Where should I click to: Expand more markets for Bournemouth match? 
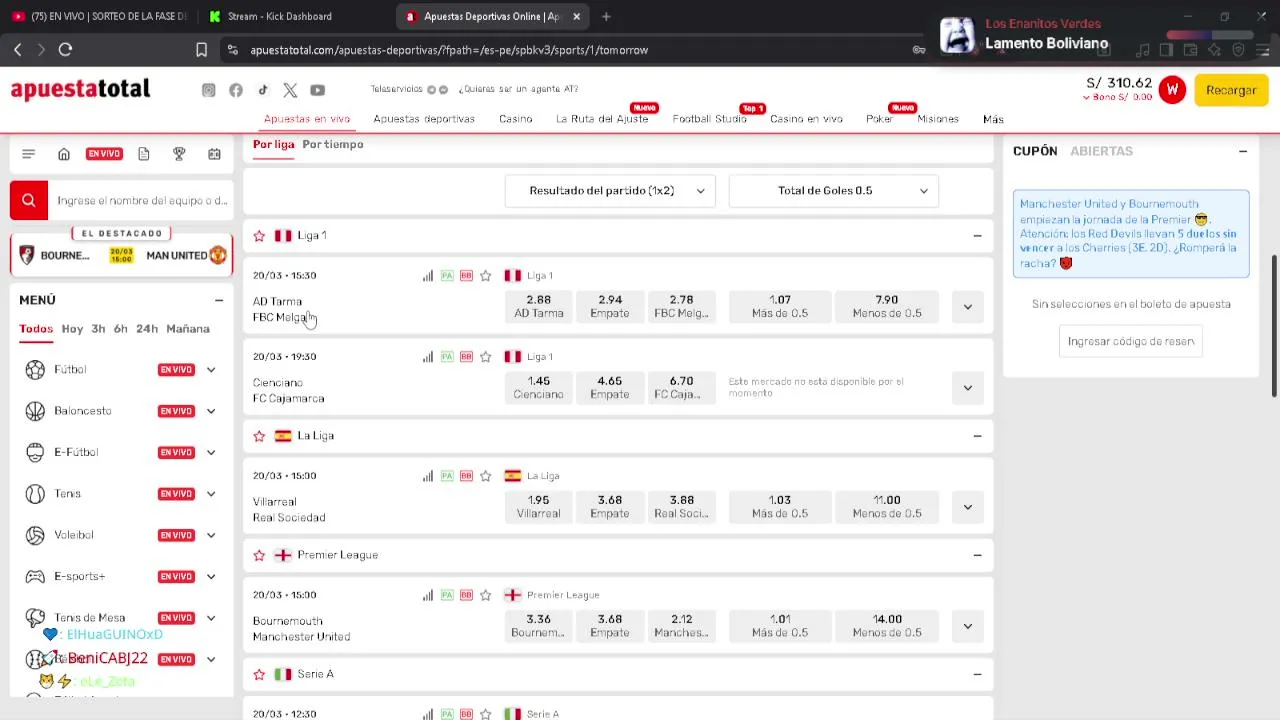967,626
